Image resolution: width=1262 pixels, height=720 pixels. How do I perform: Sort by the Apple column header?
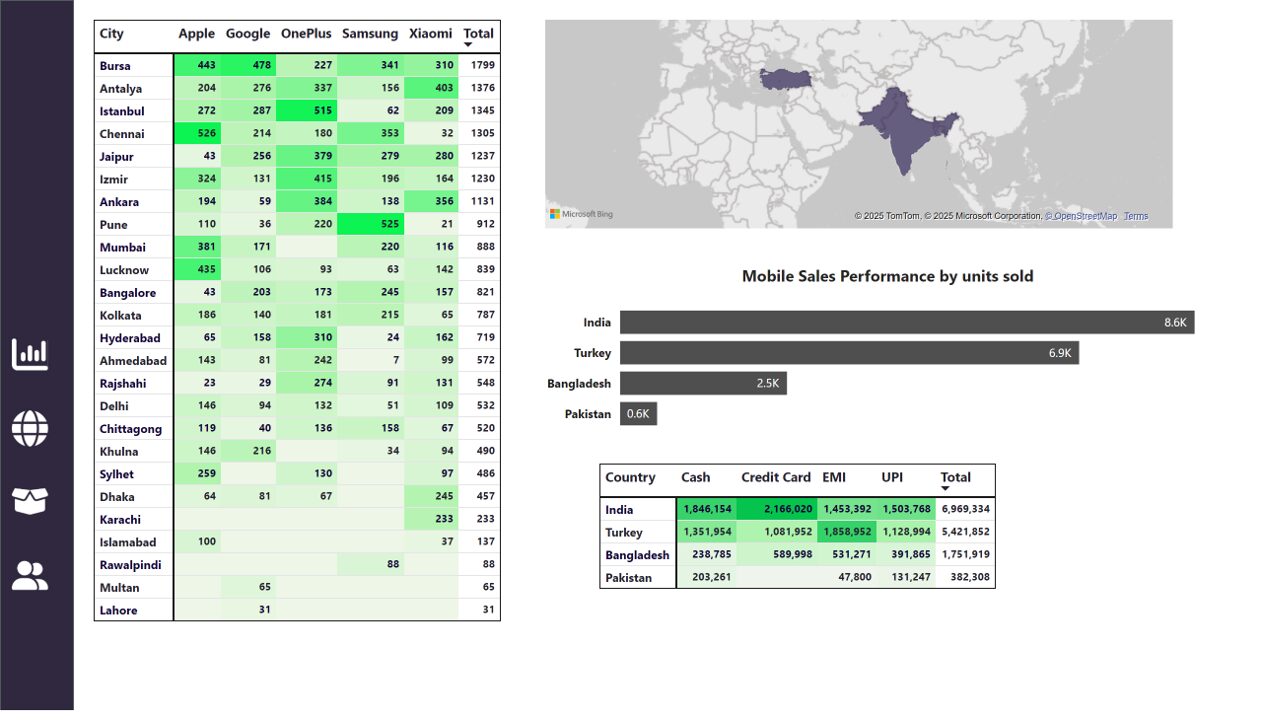[x=197, y=34]
